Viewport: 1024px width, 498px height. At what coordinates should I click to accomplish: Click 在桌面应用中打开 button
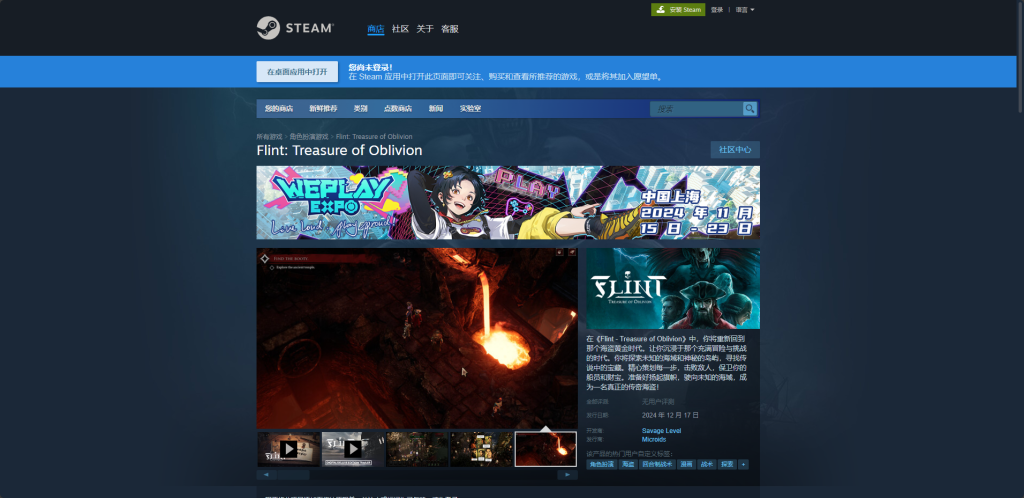click(297, 72)
